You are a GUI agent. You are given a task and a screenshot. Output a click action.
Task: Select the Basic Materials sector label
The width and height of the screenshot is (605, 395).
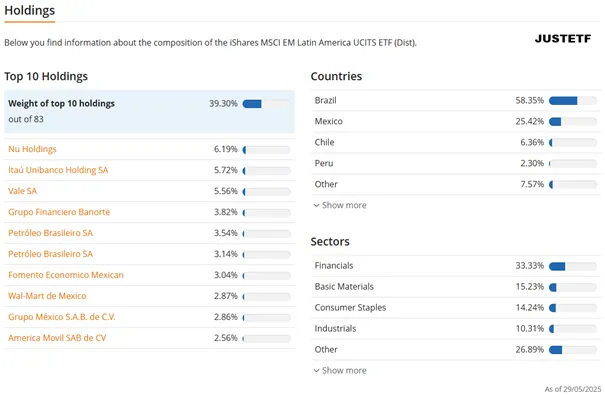[x=344, y=287]
